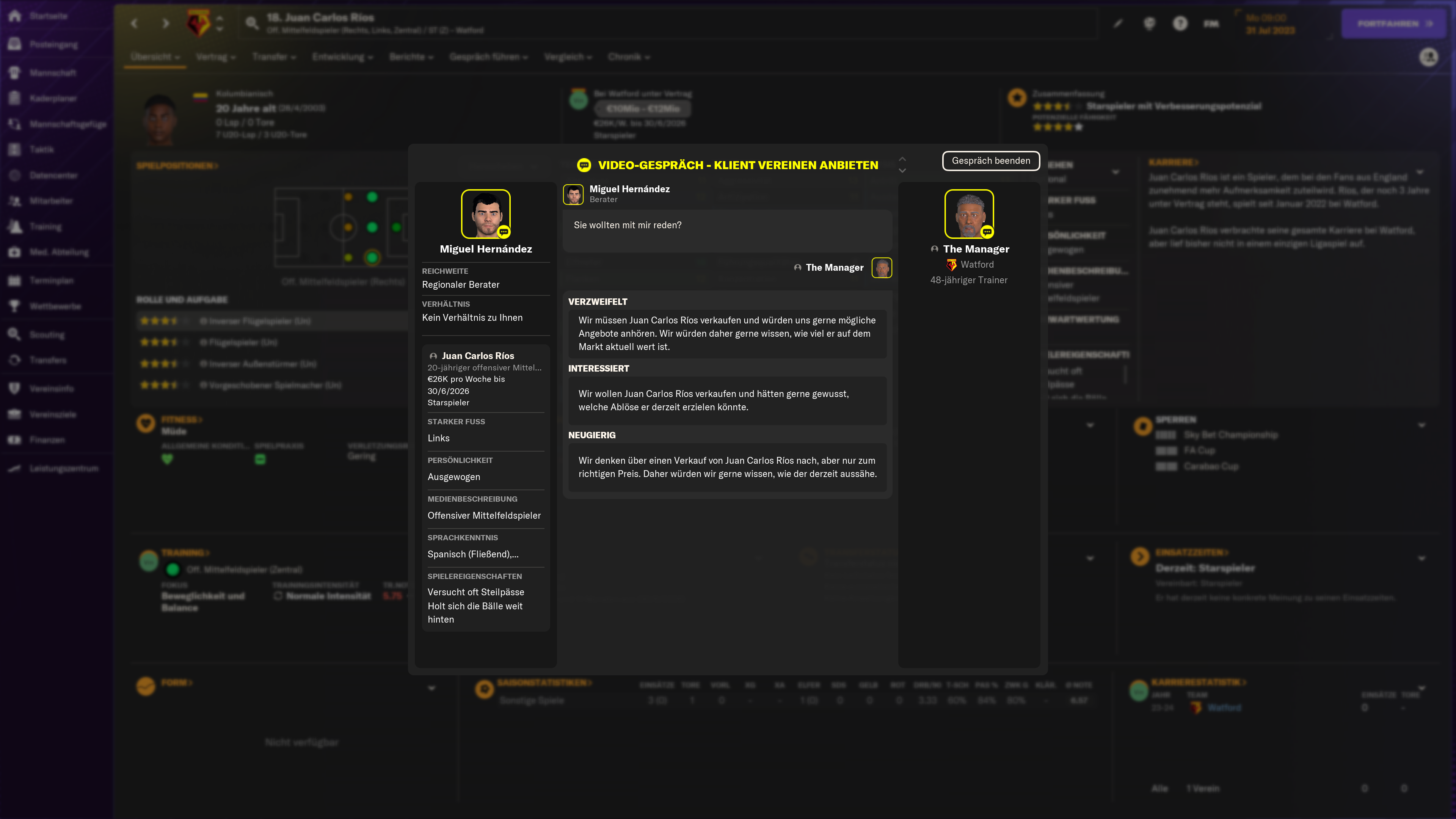This screenshot has height=819, width=1456.
Task: Go forward with the right arrow
Action: pos(165,23)
